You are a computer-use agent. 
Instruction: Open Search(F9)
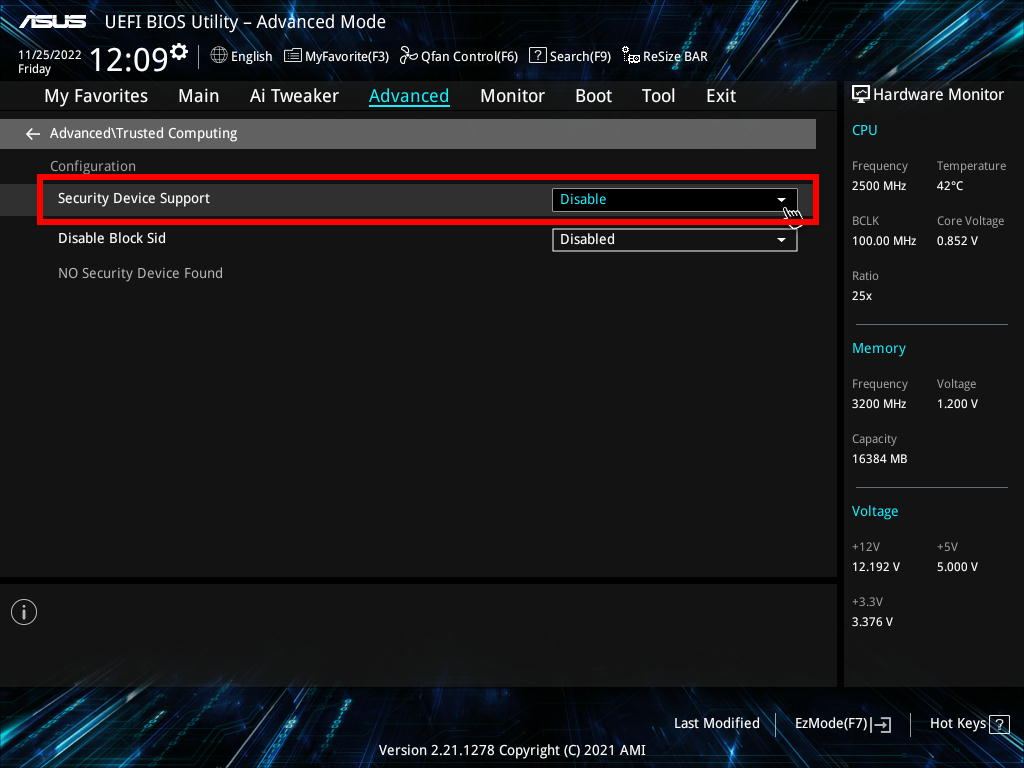pyautogui.click(x=570, y=56)
